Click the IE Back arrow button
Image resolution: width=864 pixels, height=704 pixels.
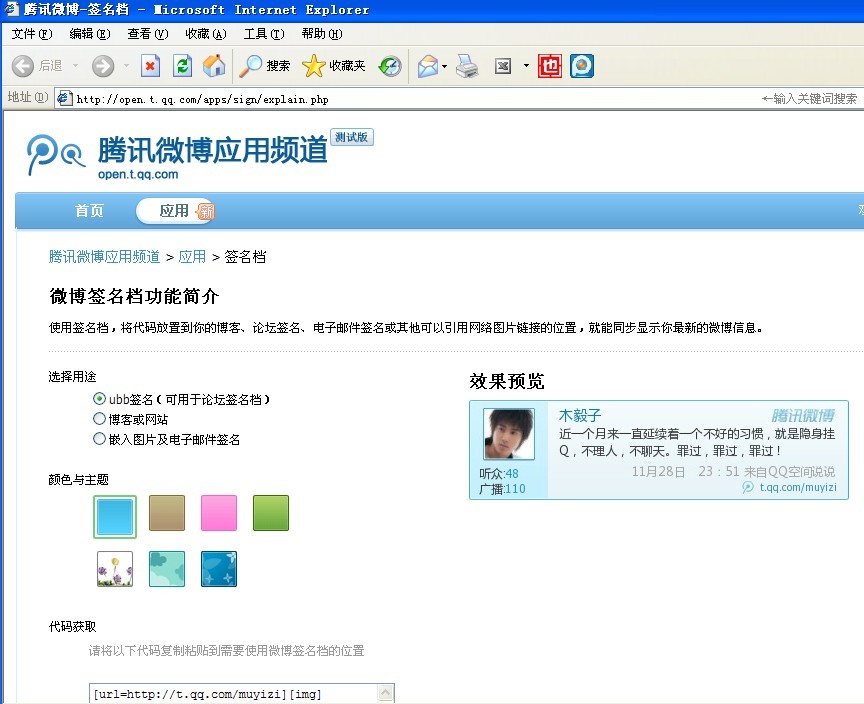[23, 66]
